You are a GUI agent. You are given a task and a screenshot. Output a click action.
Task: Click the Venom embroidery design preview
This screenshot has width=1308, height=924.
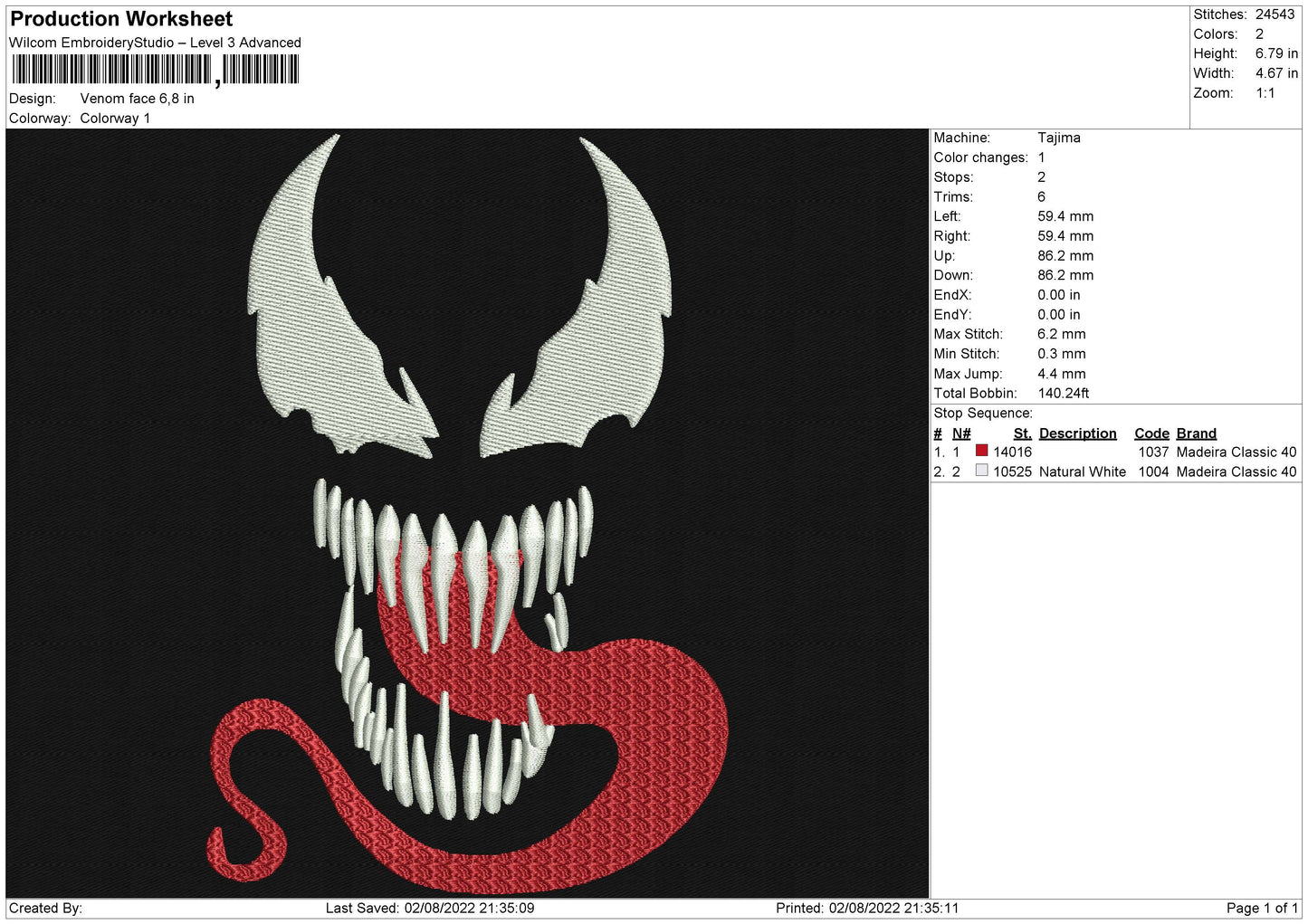tap(467, 513)
